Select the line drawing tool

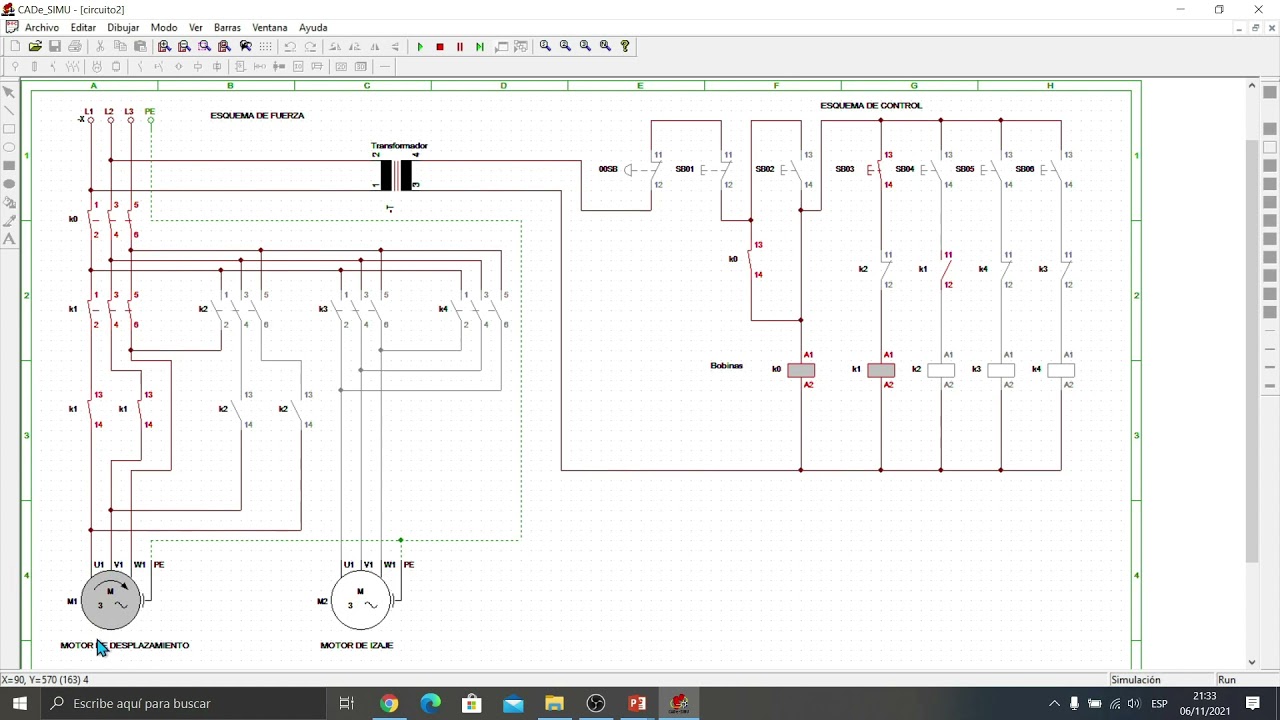pos(9,111)
